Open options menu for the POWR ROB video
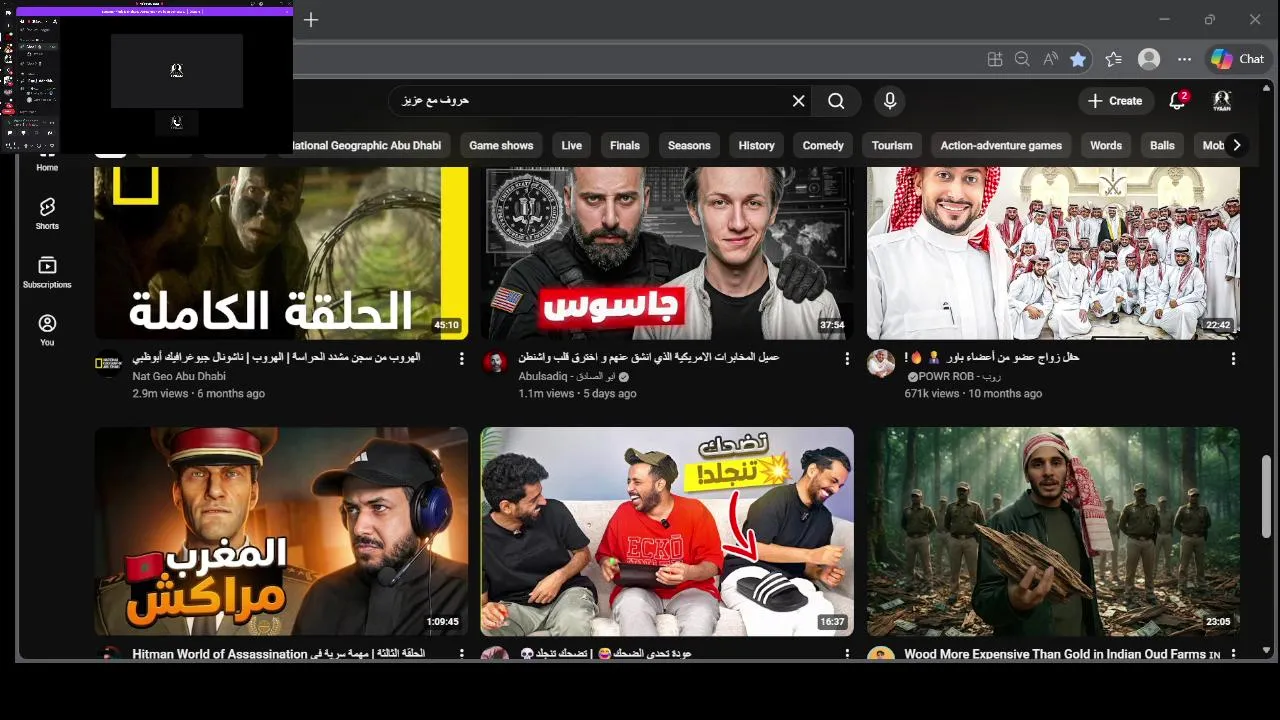Screen dimensions: 1280x720 1233,358
